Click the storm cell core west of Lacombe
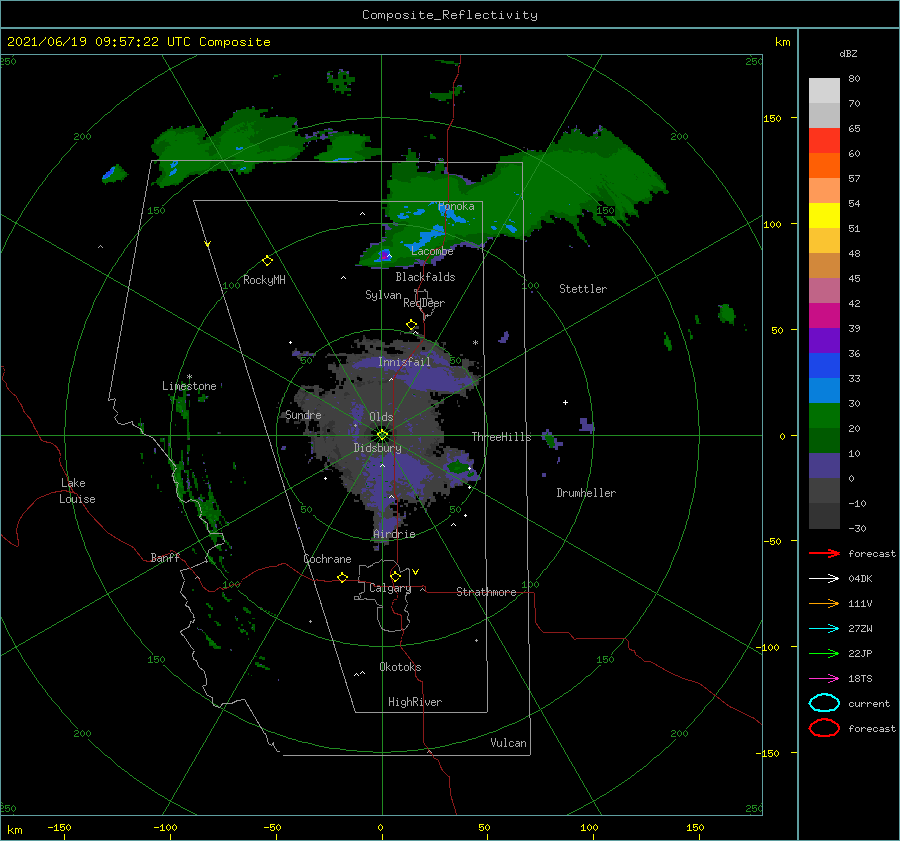The height and width of the screenshot is (841, 900). [384, 255]
